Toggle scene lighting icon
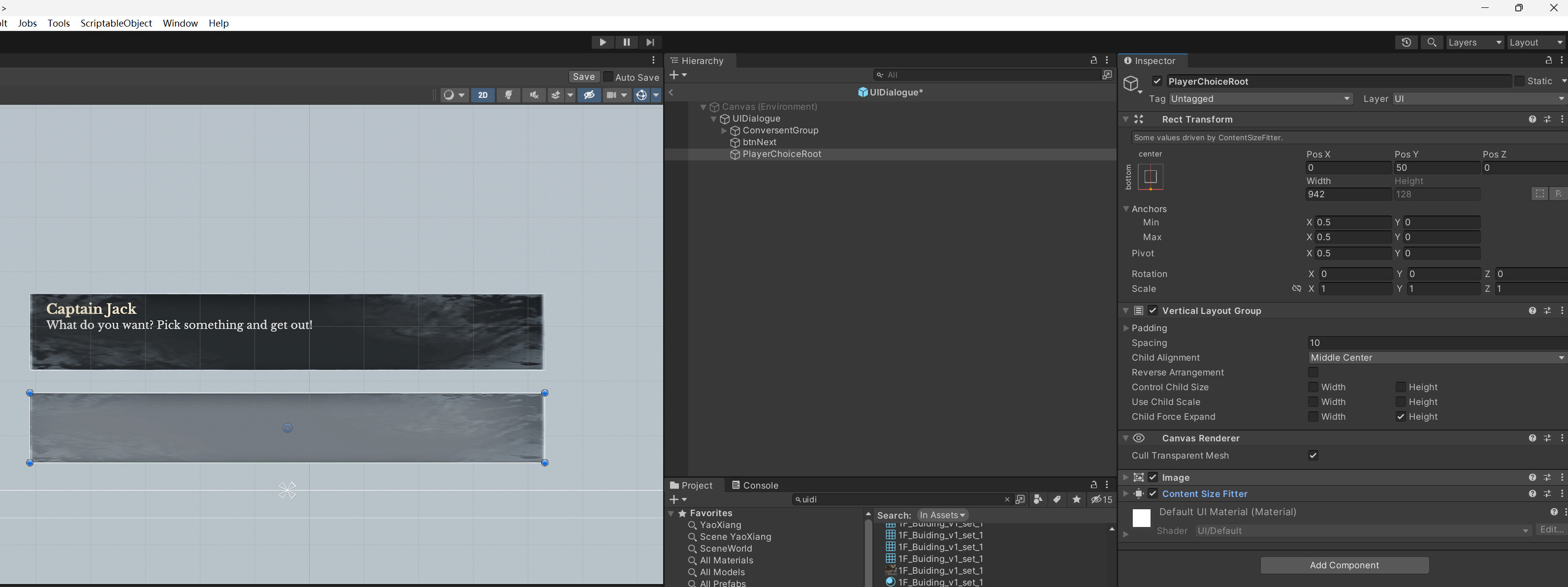This screenshot has width=1568, height=587. point(508,95)
